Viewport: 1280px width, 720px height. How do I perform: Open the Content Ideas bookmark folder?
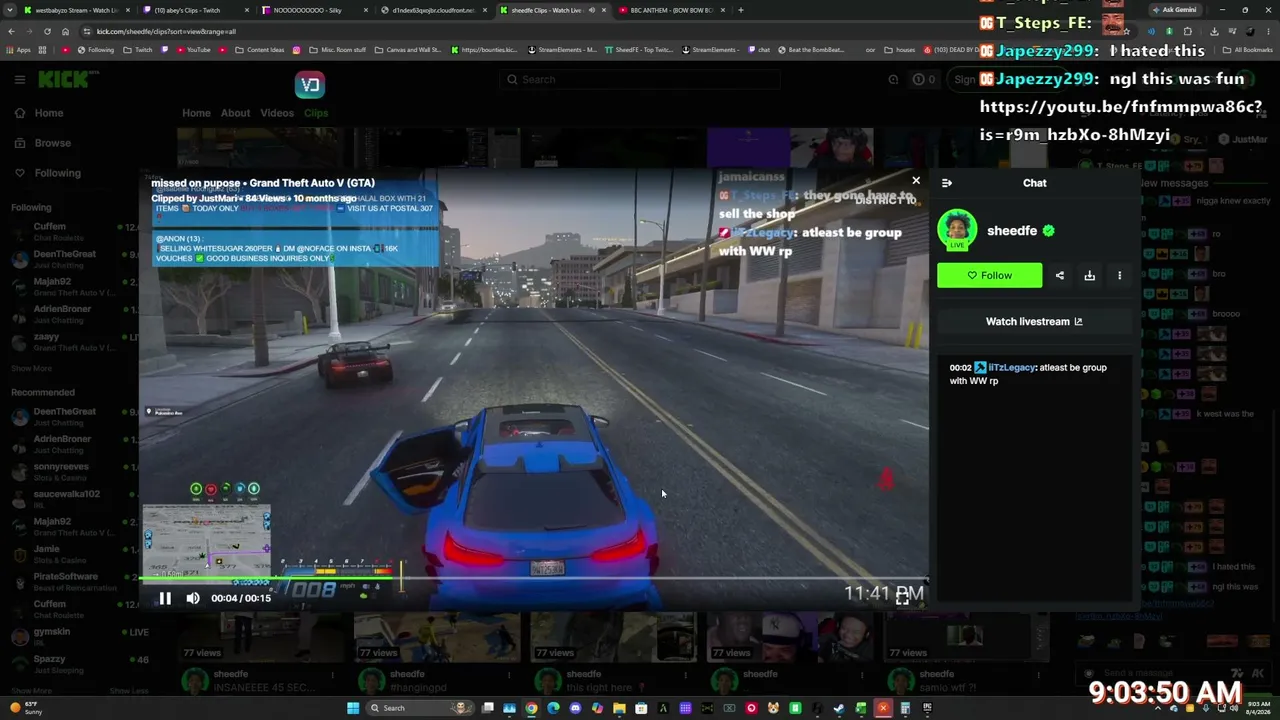point(260,50)
